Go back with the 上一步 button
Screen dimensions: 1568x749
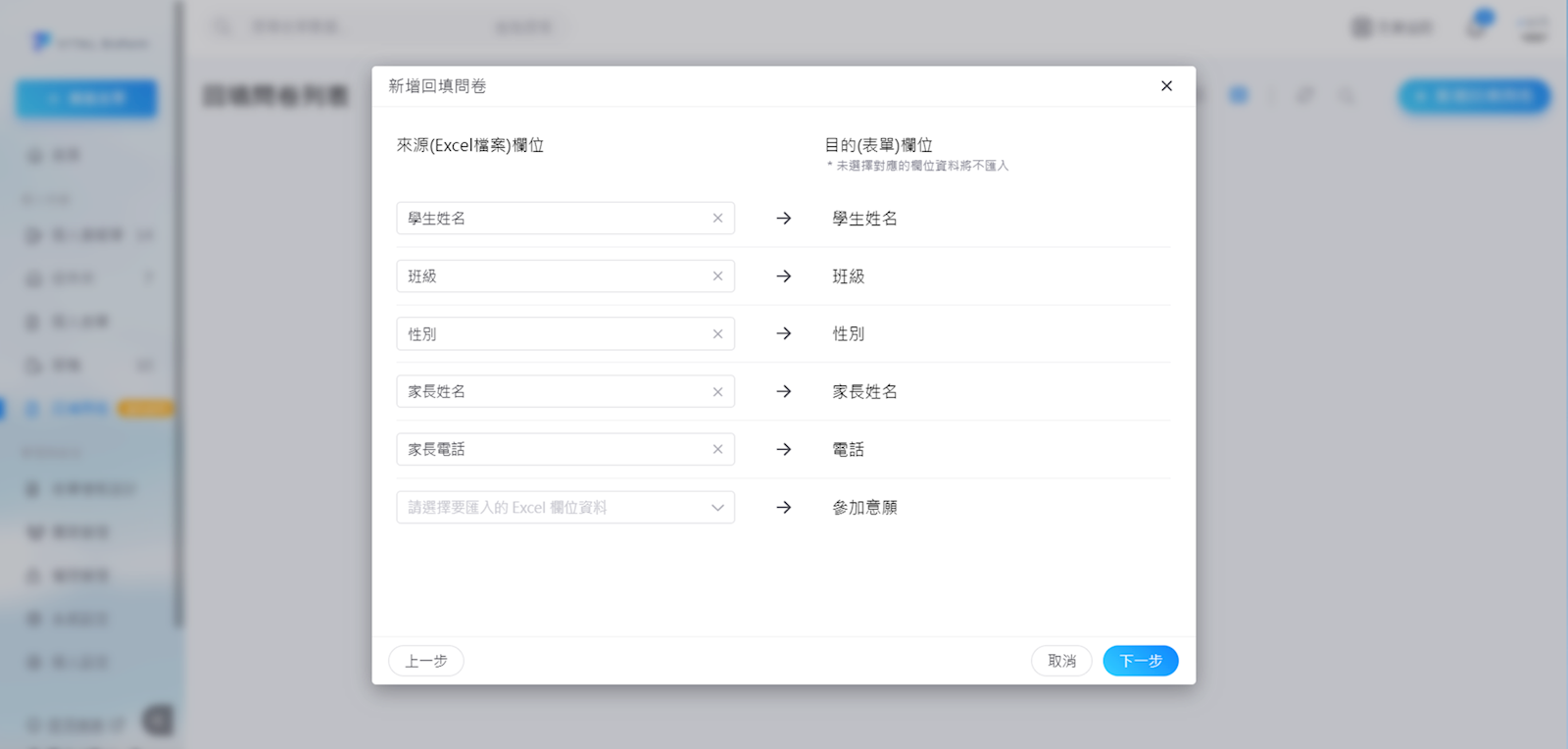[426, 661]
